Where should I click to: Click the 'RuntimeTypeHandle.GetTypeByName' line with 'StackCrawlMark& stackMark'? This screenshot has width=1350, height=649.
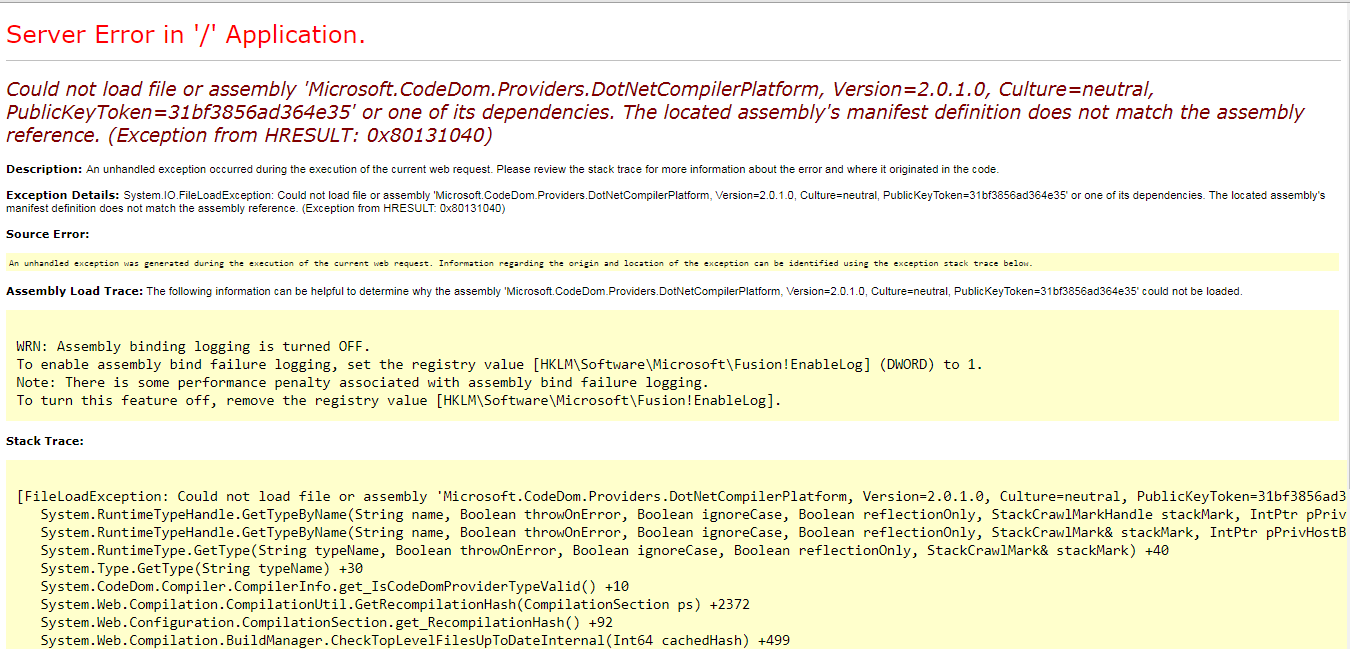693,532
